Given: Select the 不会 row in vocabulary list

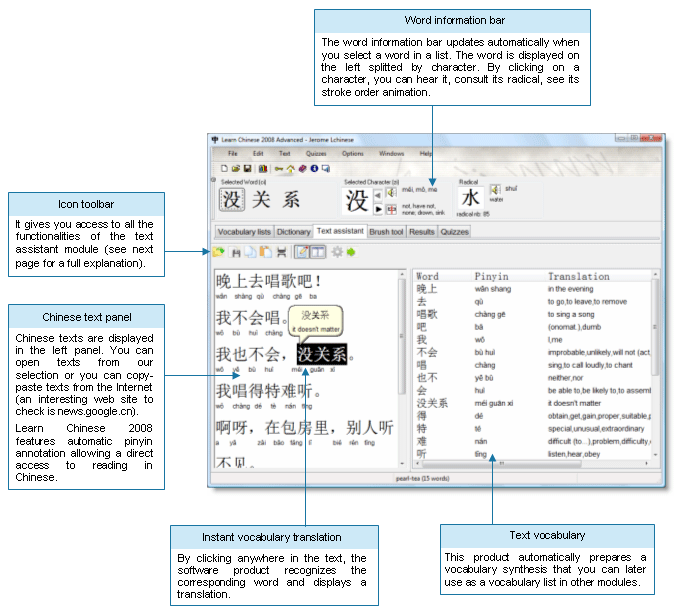Looking at the screenshot, I should click(533, 352).
